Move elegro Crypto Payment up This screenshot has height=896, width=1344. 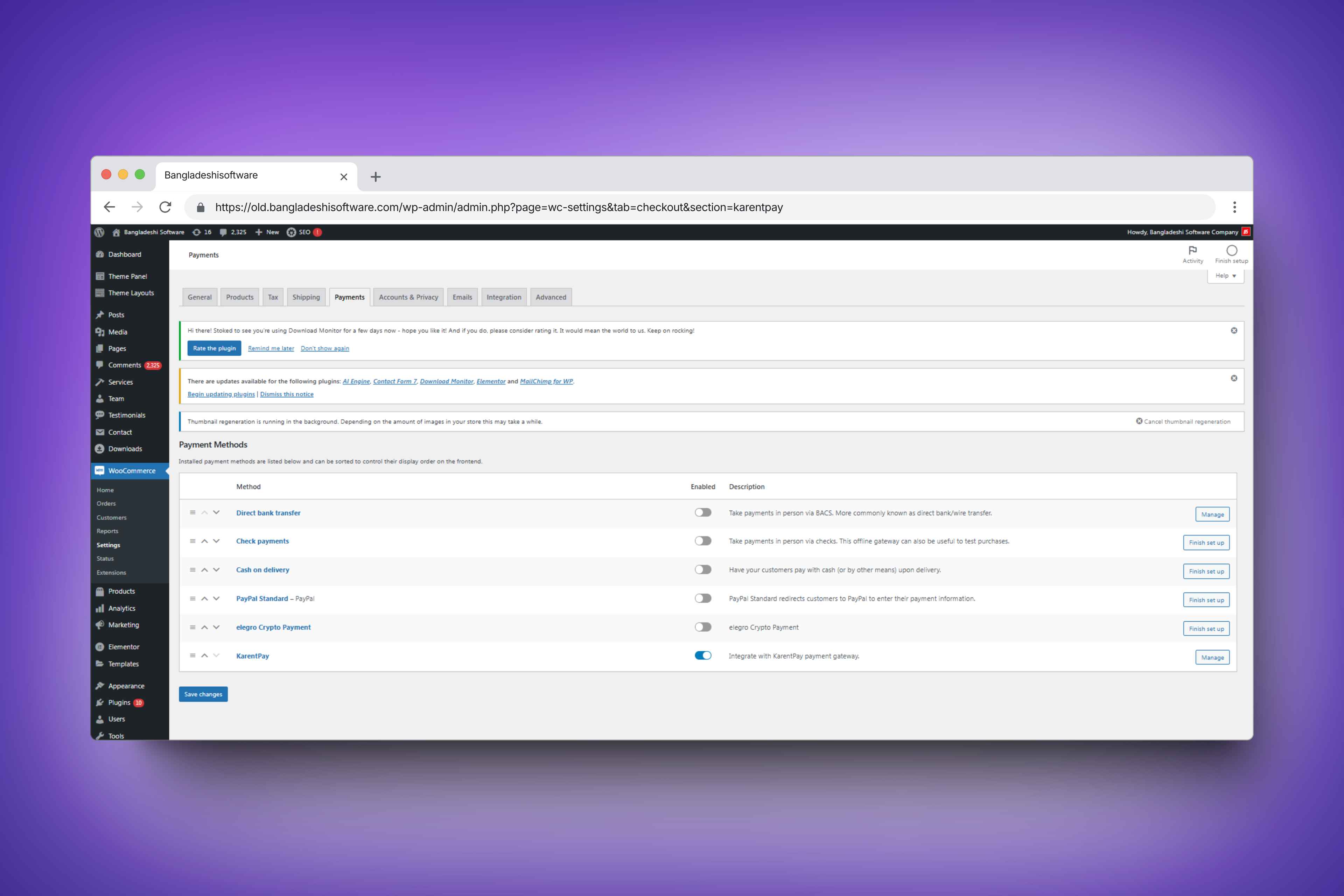pos(204,627)
